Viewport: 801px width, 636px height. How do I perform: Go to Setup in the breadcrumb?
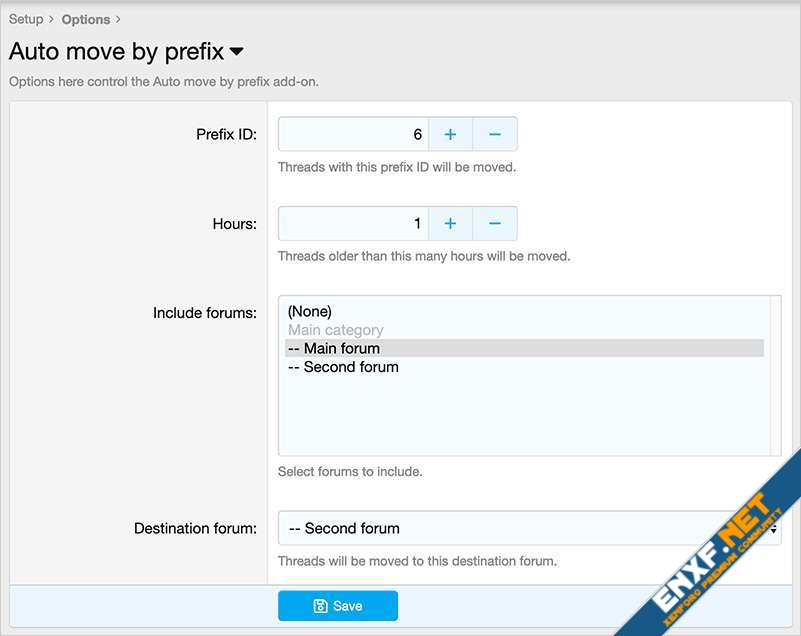[26, 19]
